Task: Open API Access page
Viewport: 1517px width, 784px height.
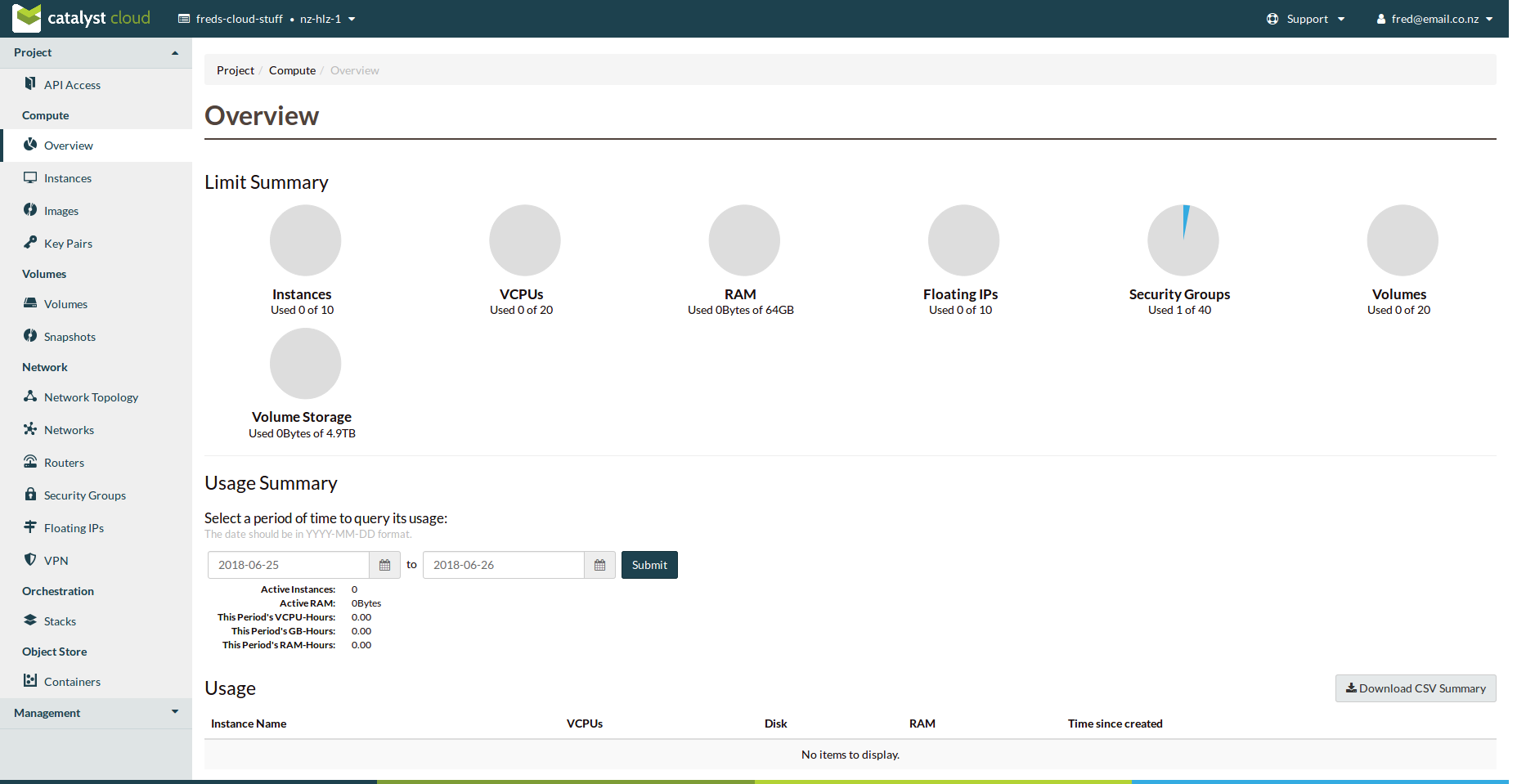Action: 72,85
